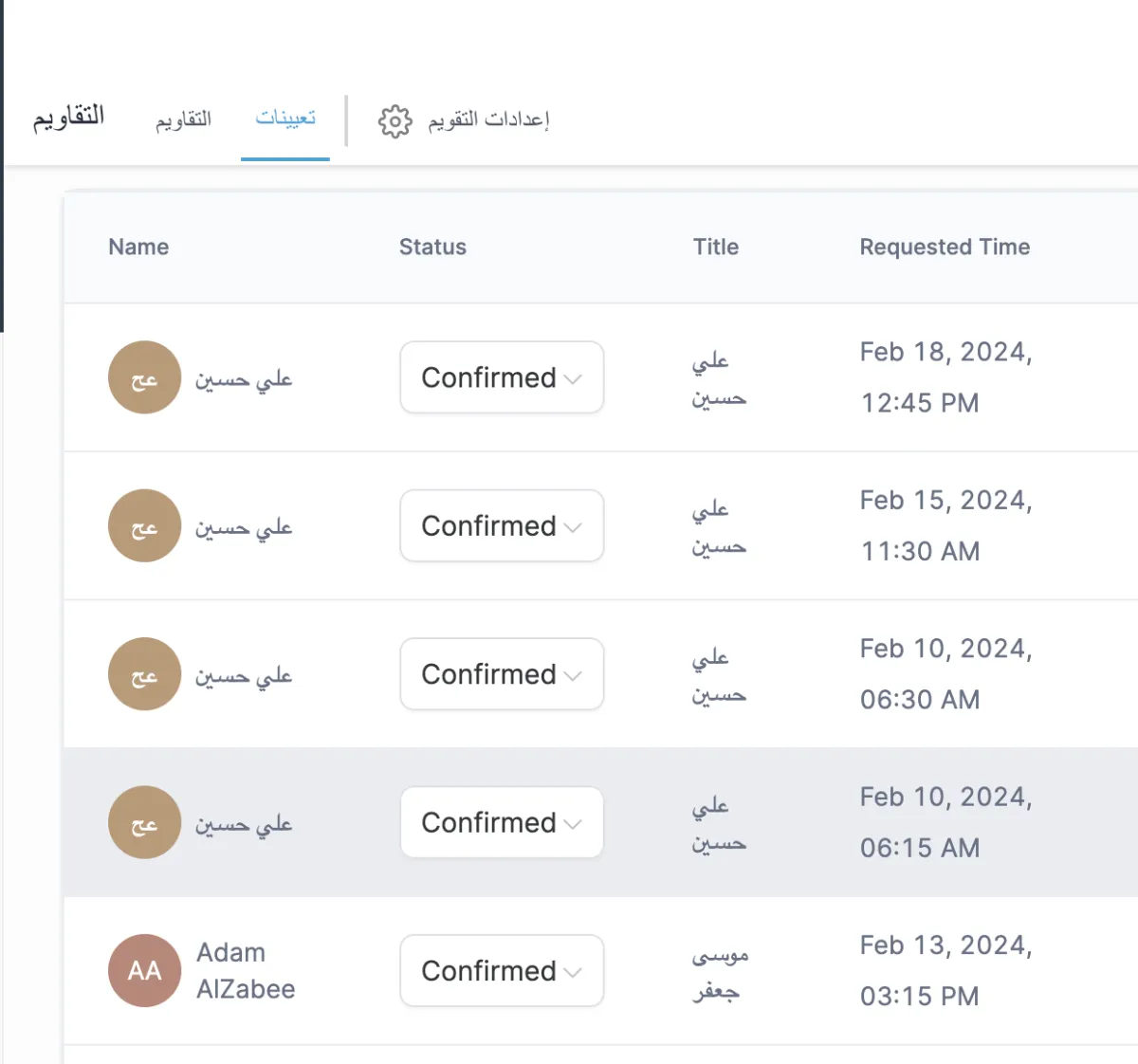
Task: Expand Confirmed dropdown for 06:15 AM row
Action: click(x=502, y=822)
